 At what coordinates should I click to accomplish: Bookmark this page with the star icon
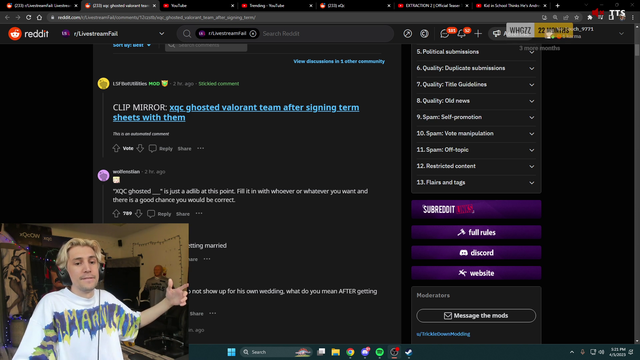pyautogui.click(x=576, y=18)
